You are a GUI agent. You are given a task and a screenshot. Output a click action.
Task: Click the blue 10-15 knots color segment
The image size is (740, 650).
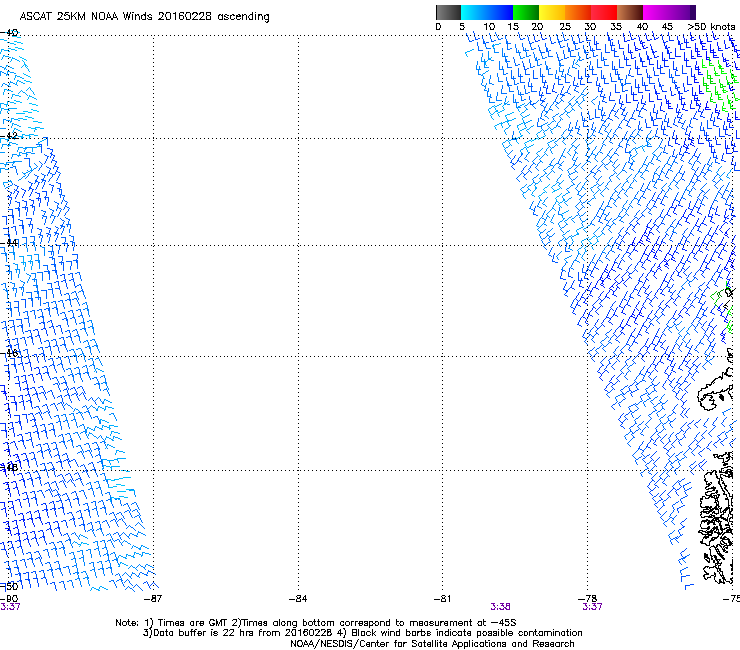(500, 12)
